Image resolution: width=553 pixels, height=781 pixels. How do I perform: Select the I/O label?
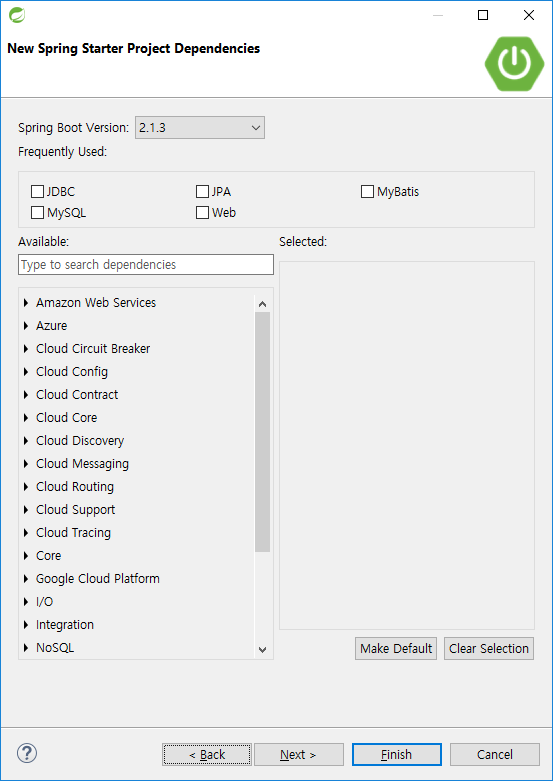click(44, 602)
